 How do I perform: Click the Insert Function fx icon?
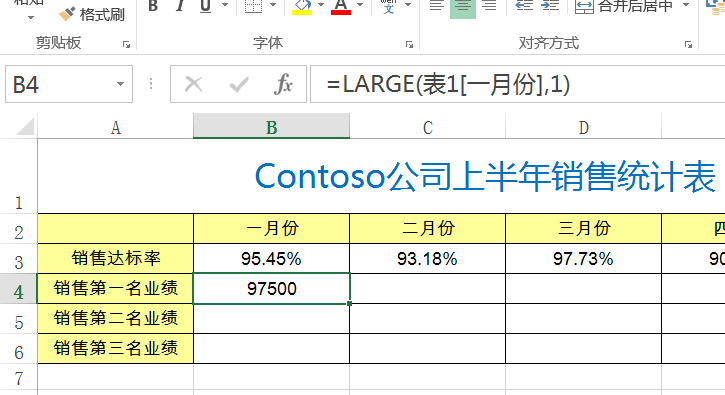click(283, 84)
